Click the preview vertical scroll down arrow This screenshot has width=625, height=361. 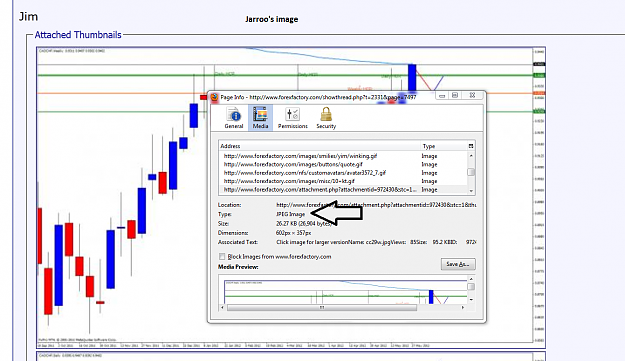click(471, 300)
